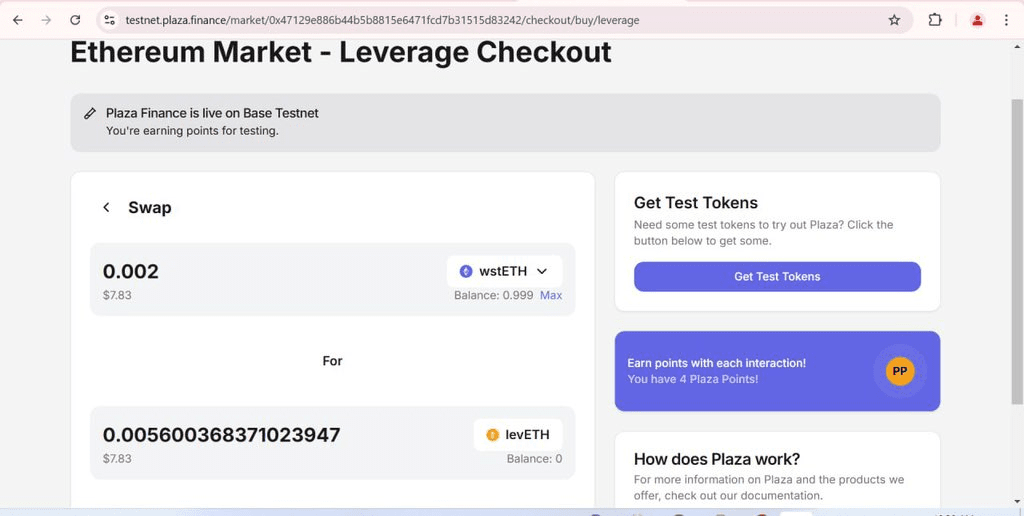Click the site info icon in address bar
The height and width of the screenshot is (516, 1024).
[x=110, y=20]
